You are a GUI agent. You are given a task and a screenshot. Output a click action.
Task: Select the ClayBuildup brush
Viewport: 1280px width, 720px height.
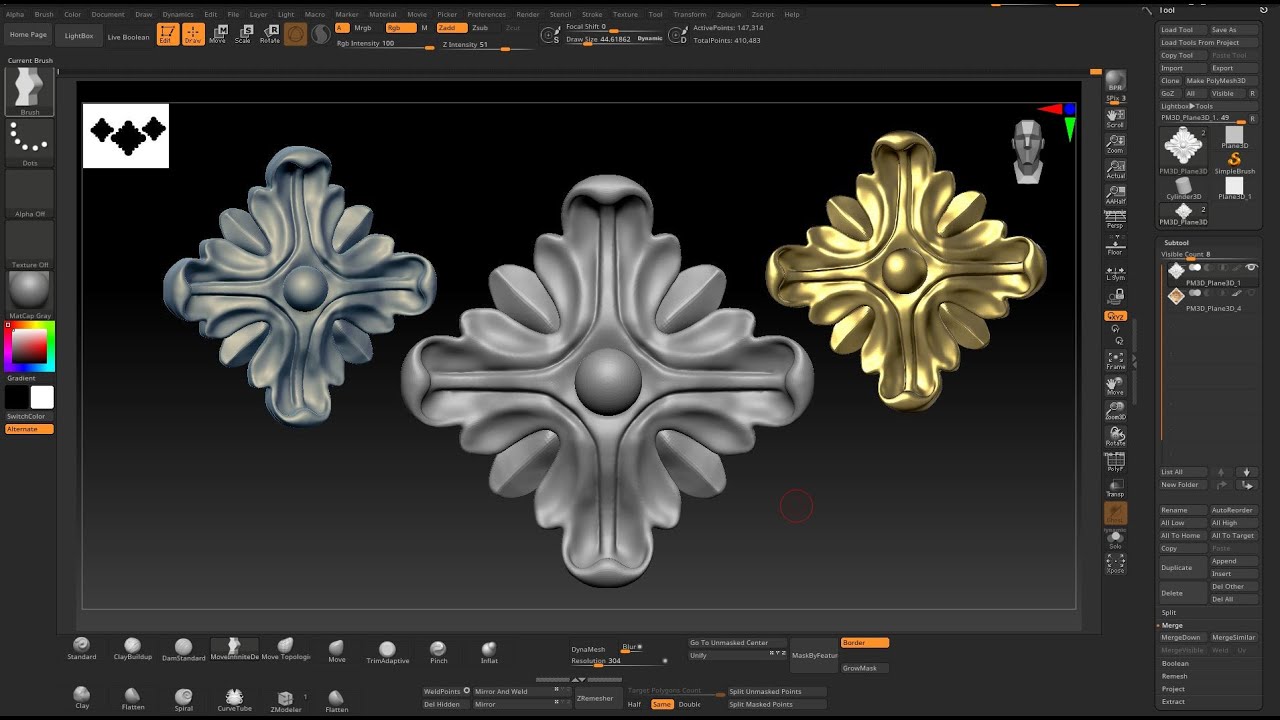click(x=132, y=649)
